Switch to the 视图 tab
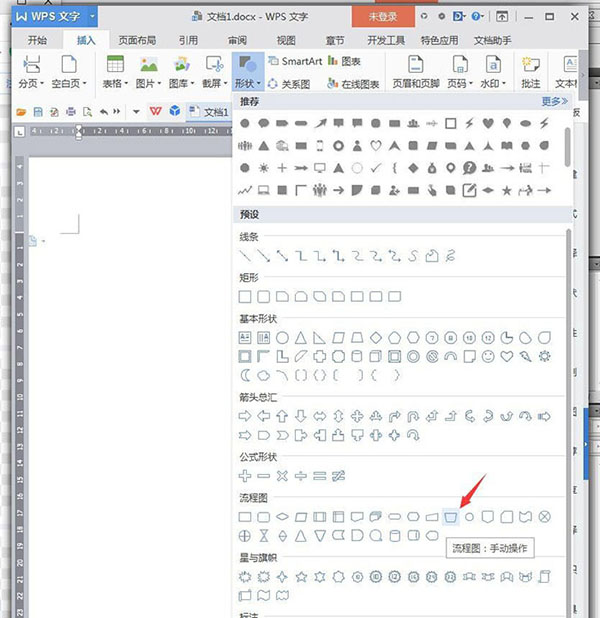This screenshot has width=600, height=618. (x=286, y=40)
